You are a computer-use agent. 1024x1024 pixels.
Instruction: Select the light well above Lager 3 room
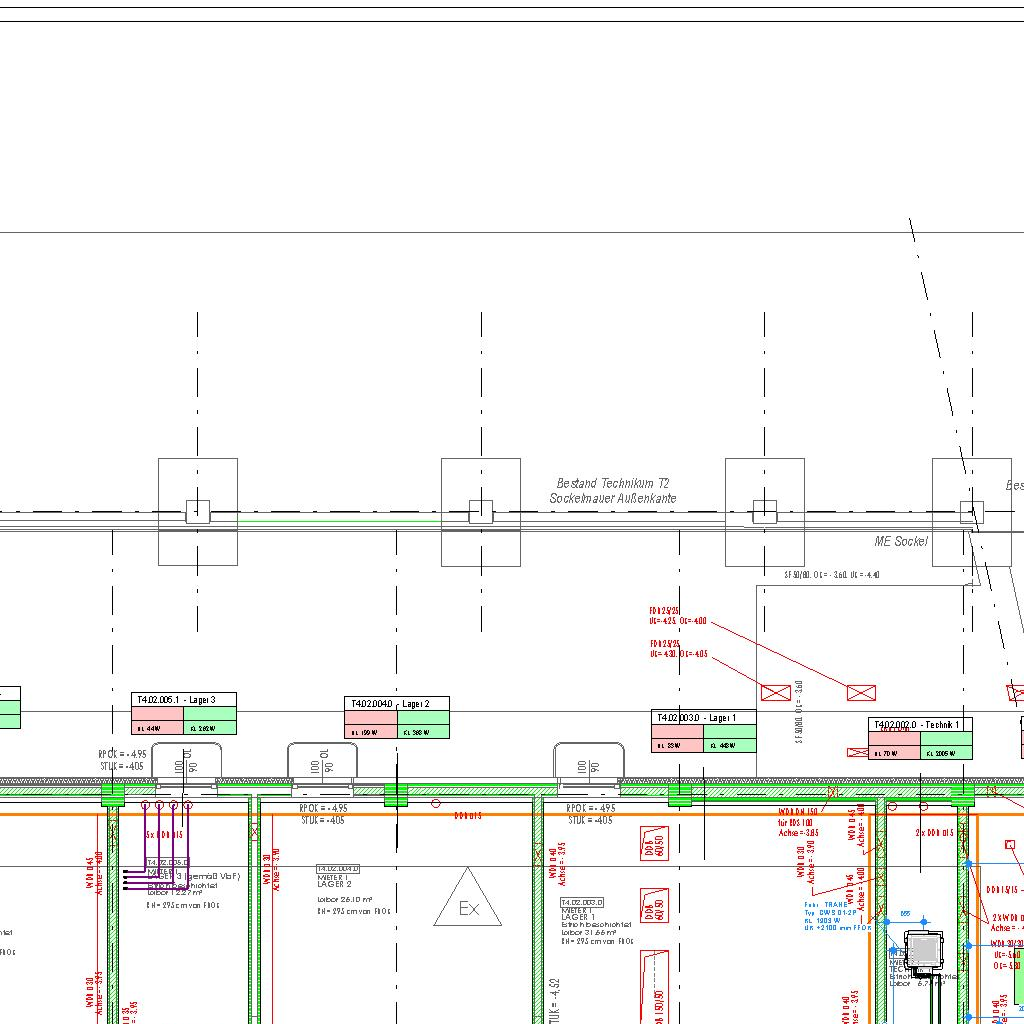(x=186, y=764)
